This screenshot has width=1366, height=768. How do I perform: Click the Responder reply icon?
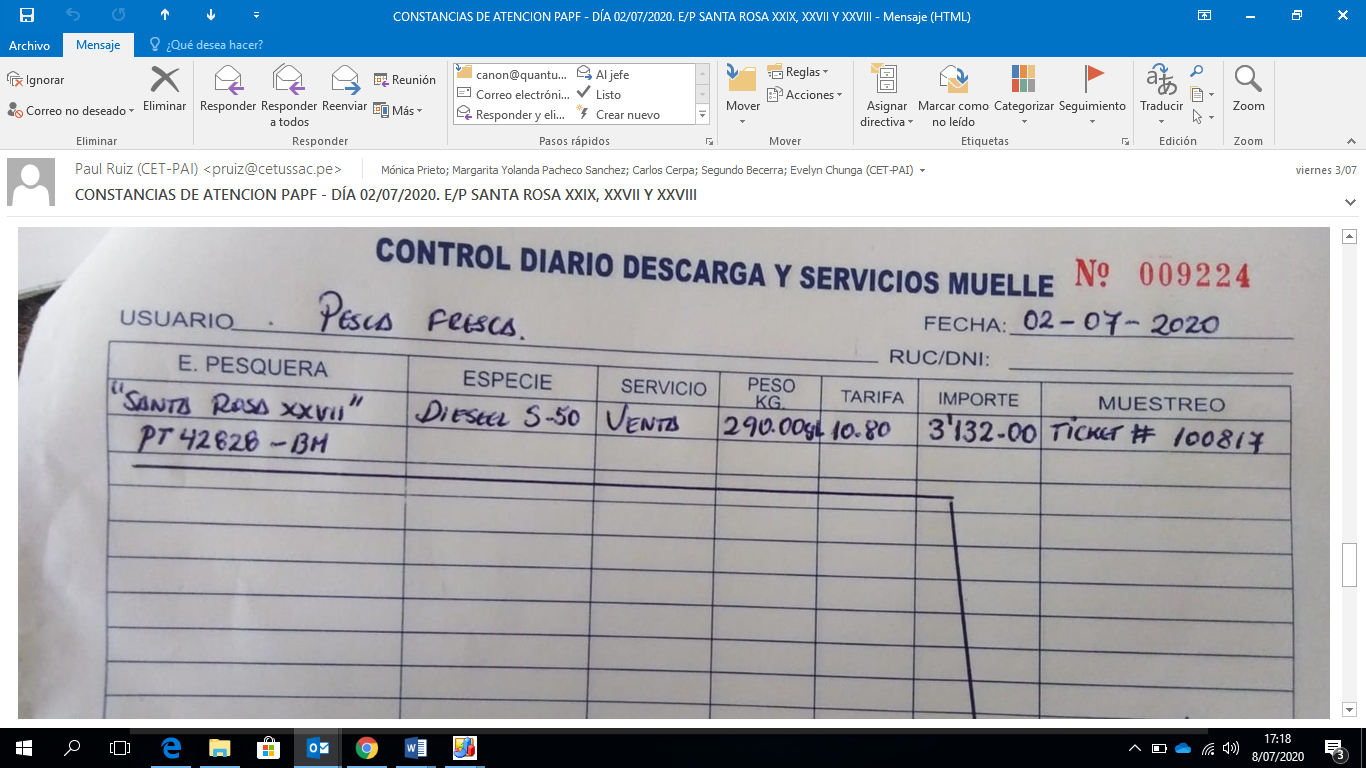pyautogui.click(x=228, y=81)
